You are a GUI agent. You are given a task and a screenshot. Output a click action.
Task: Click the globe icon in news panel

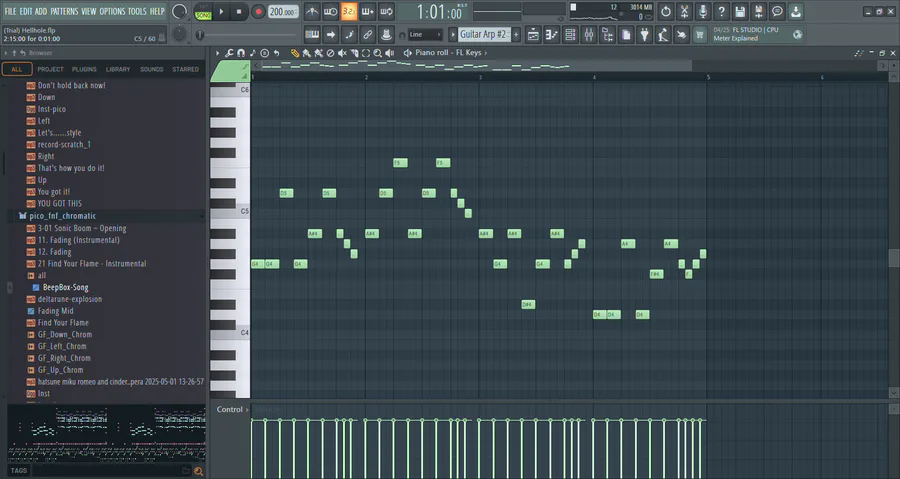(797, 34)
